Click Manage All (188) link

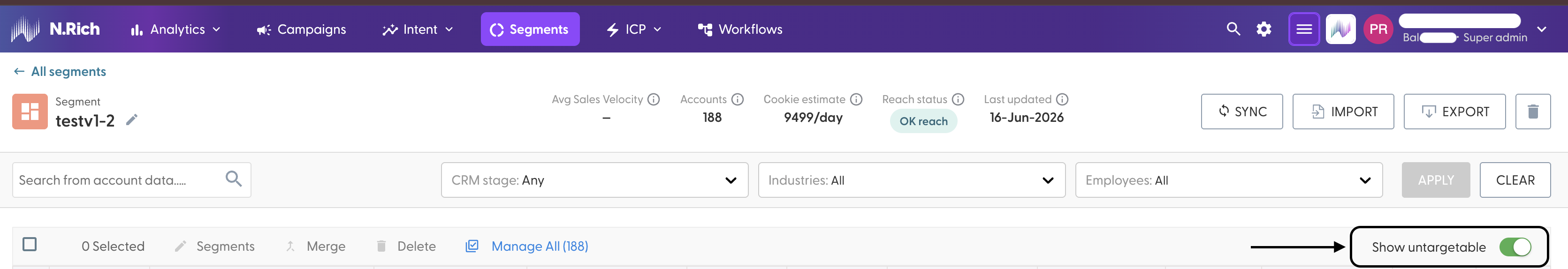pos(527,246)
